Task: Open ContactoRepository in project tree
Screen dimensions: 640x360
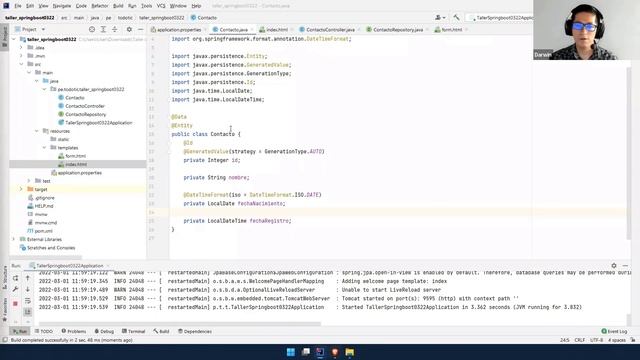Action: point(85,114)
